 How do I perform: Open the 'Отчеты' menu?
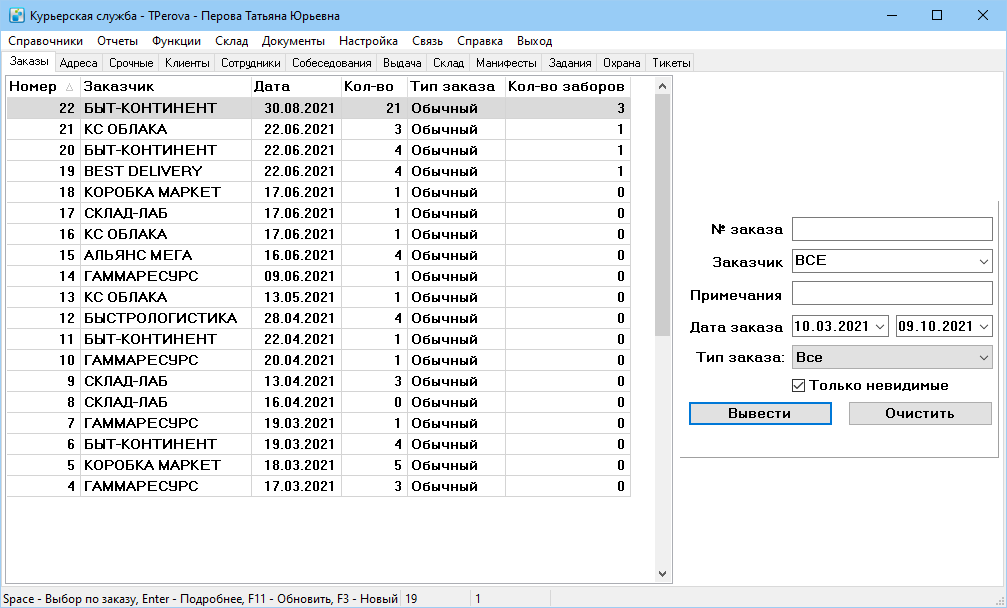click(118, 41)
